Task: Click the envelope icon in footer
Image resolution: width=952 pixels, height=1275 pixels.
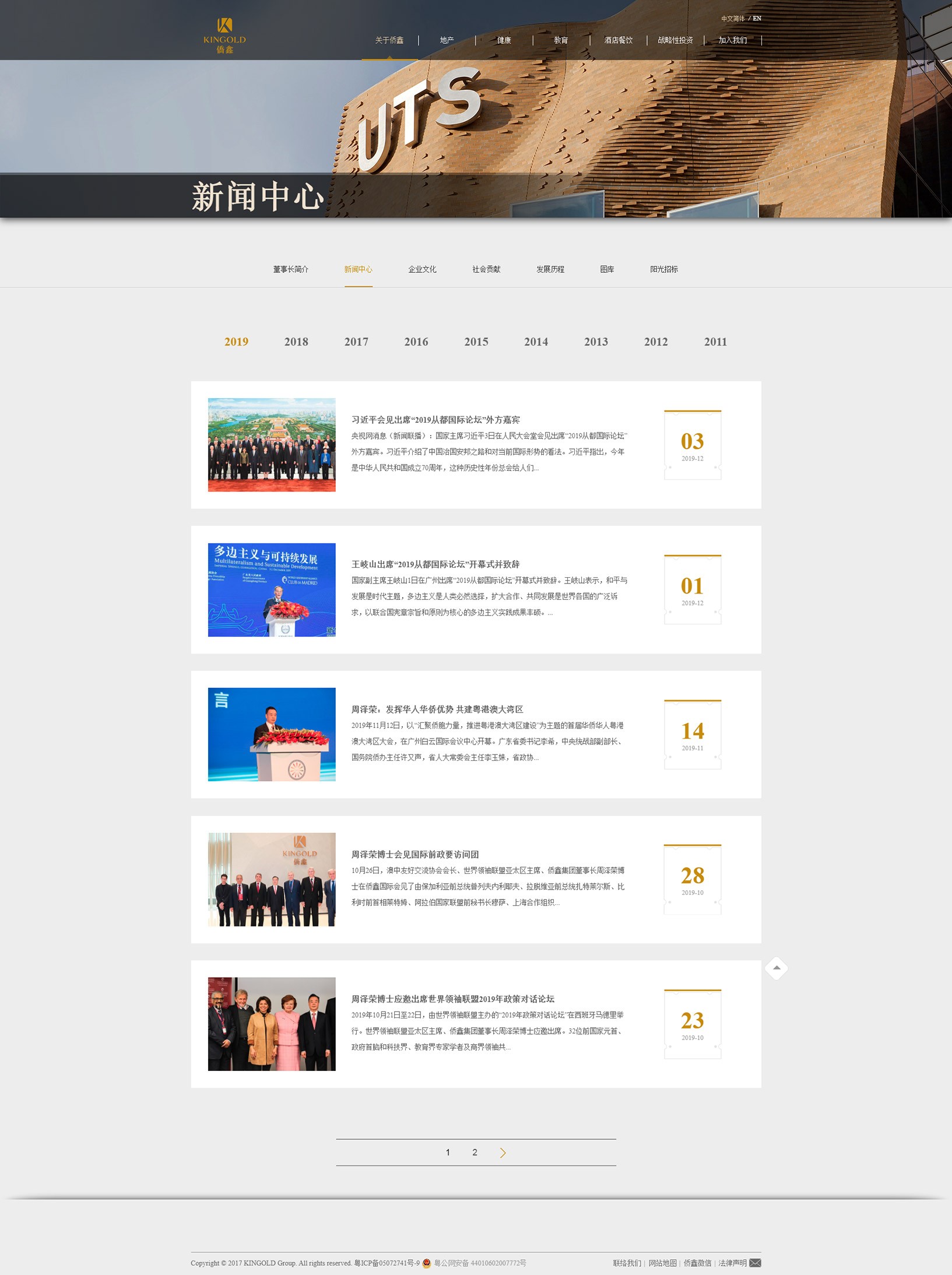Action: 755,1263
